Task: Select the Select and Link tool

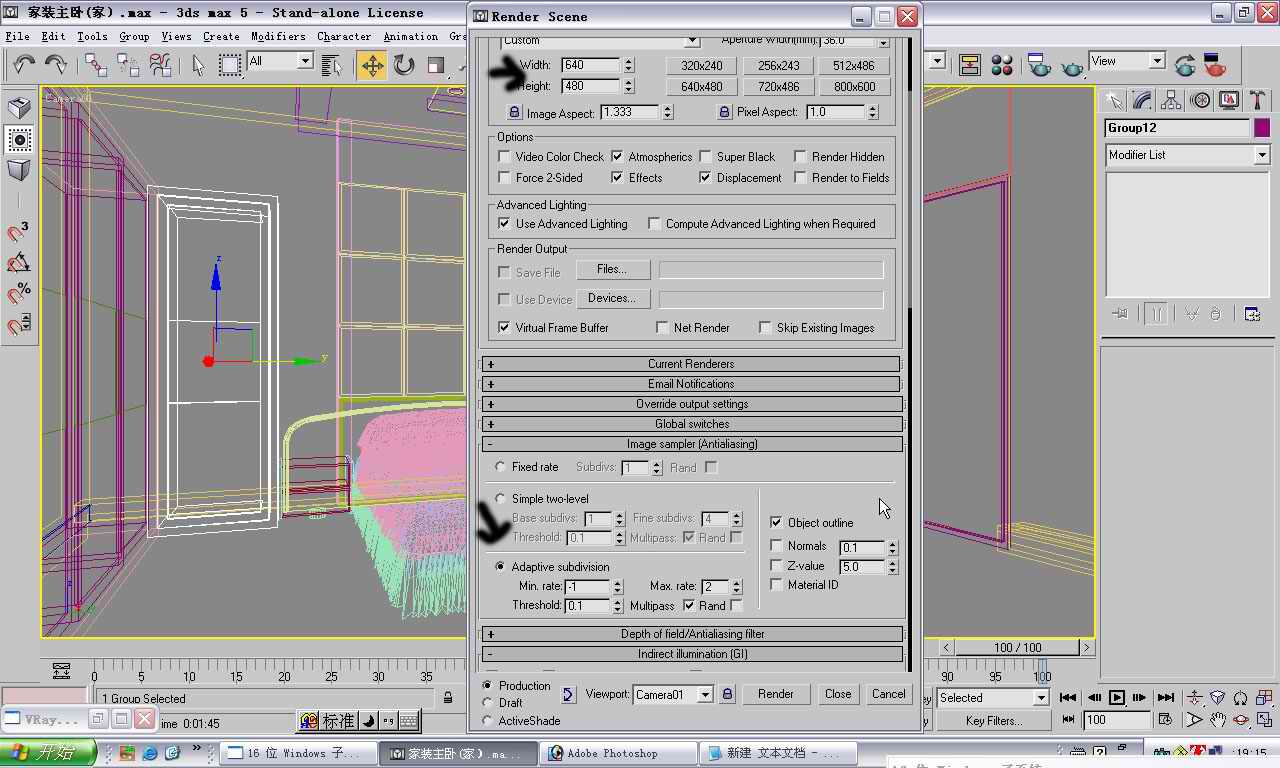Action: [96, 65]
